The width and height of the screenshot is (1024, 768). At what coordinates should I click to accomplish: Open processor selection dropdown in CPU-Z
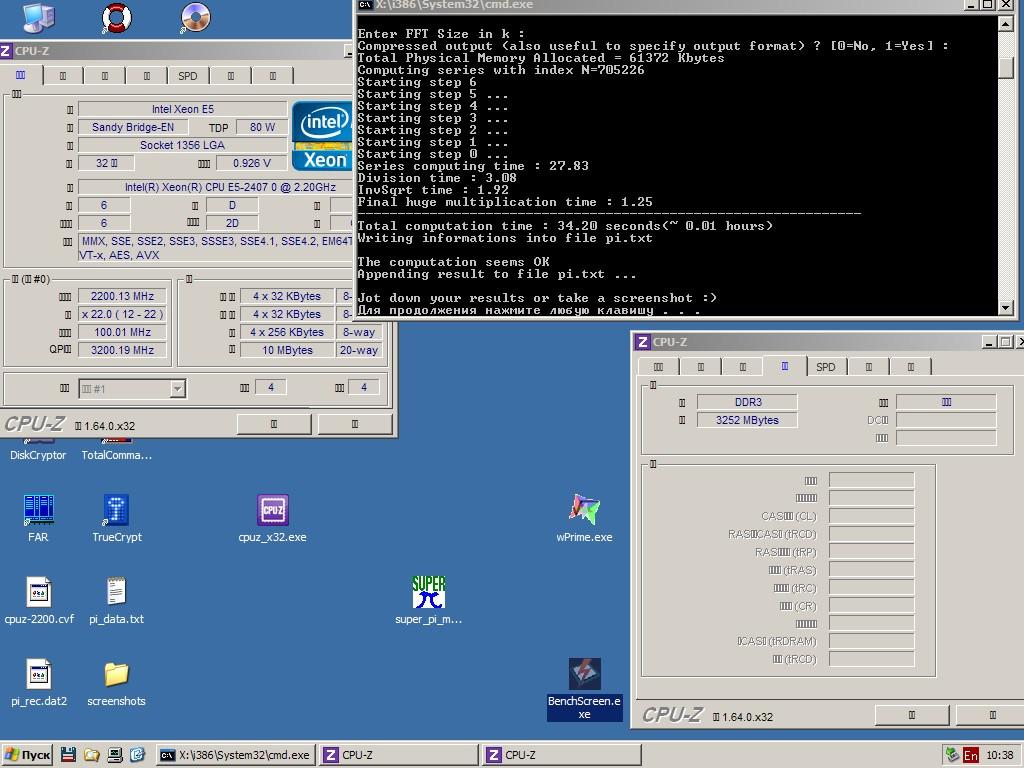click(x=177, y=389)
